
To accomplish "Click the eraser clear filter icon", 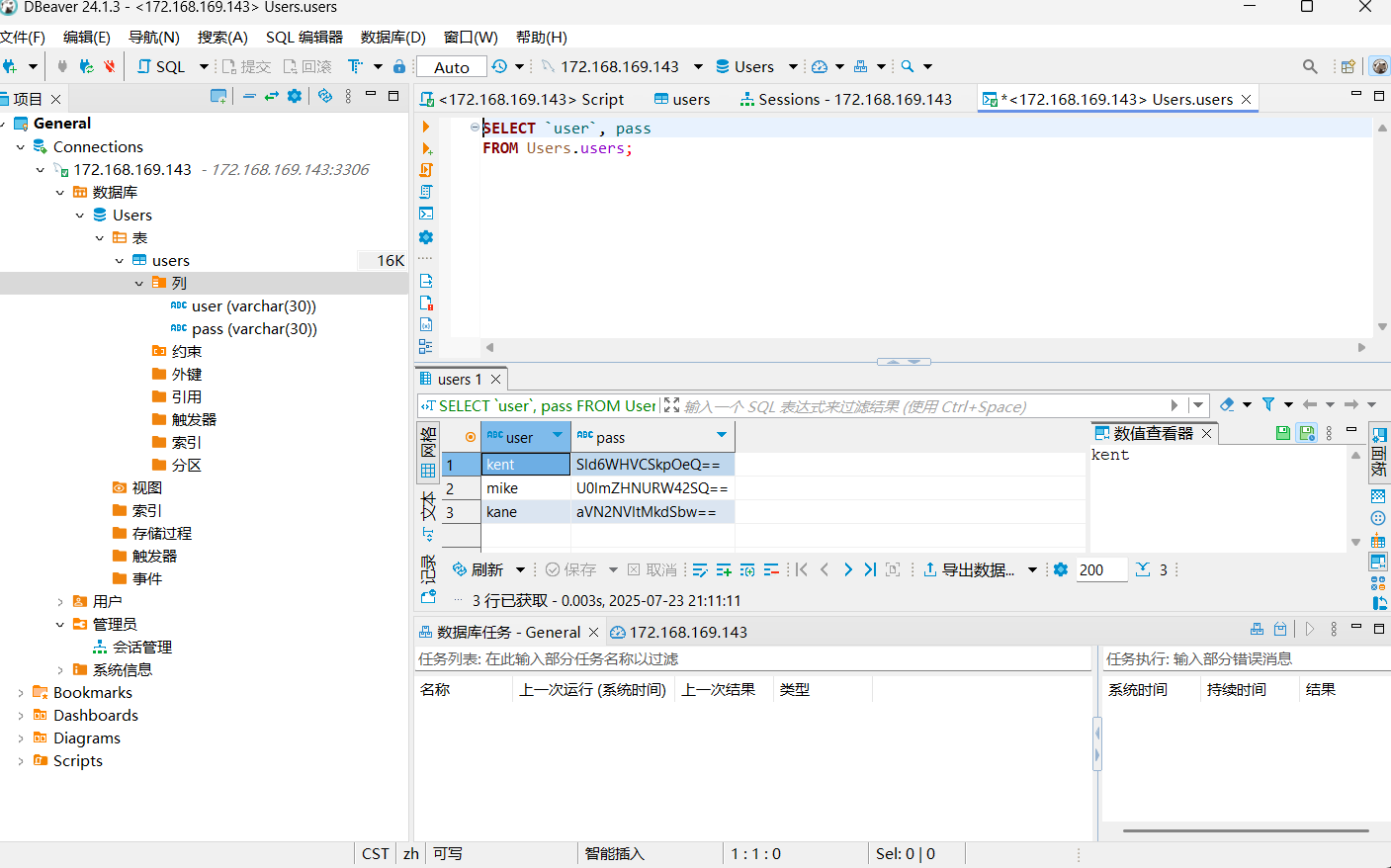I will pos(1227,404).
